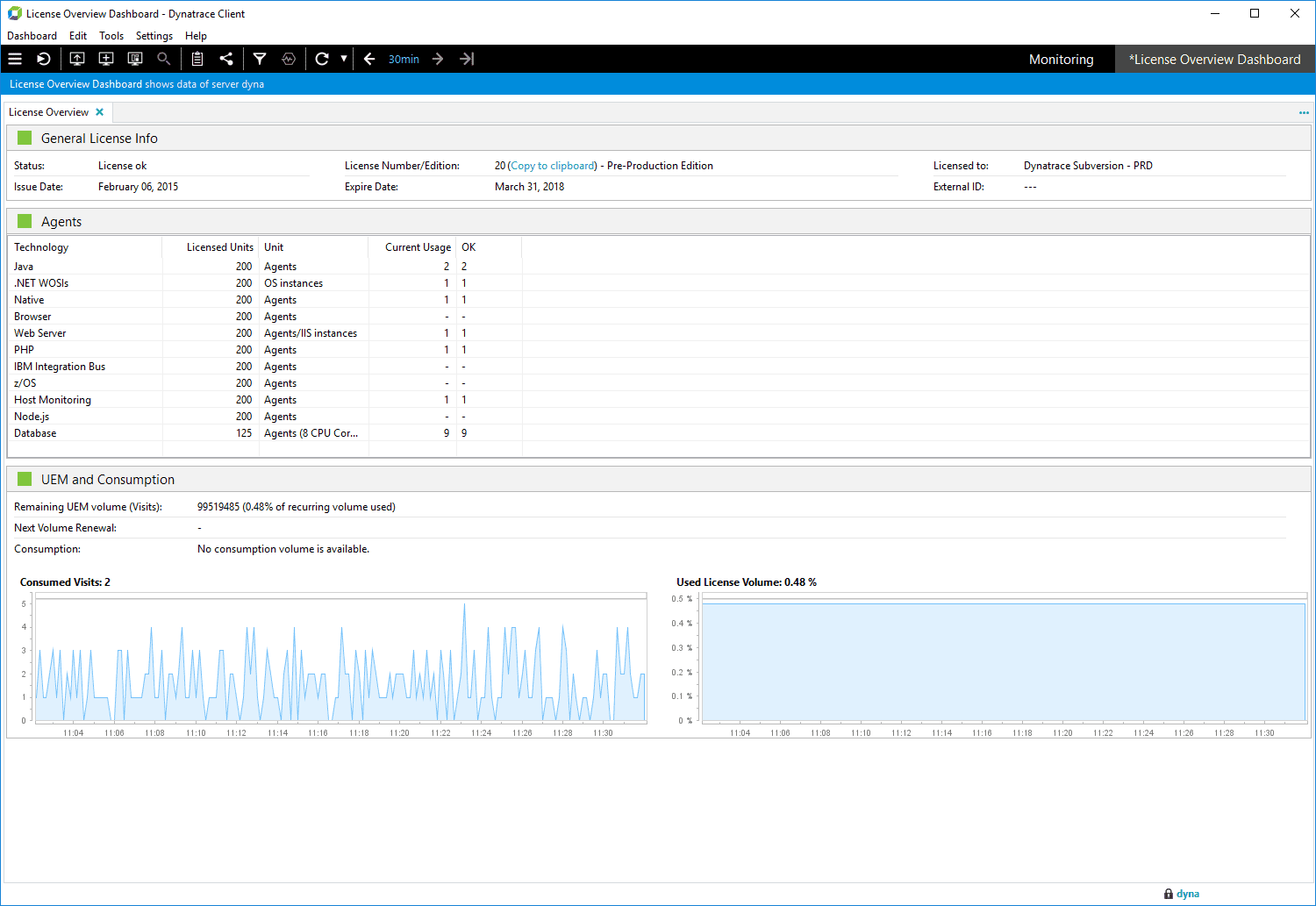Viewport: 1316px width, 906px height.
Task: Click the remaining UEM volume value 99519485
Action: (x=218, y=507)
